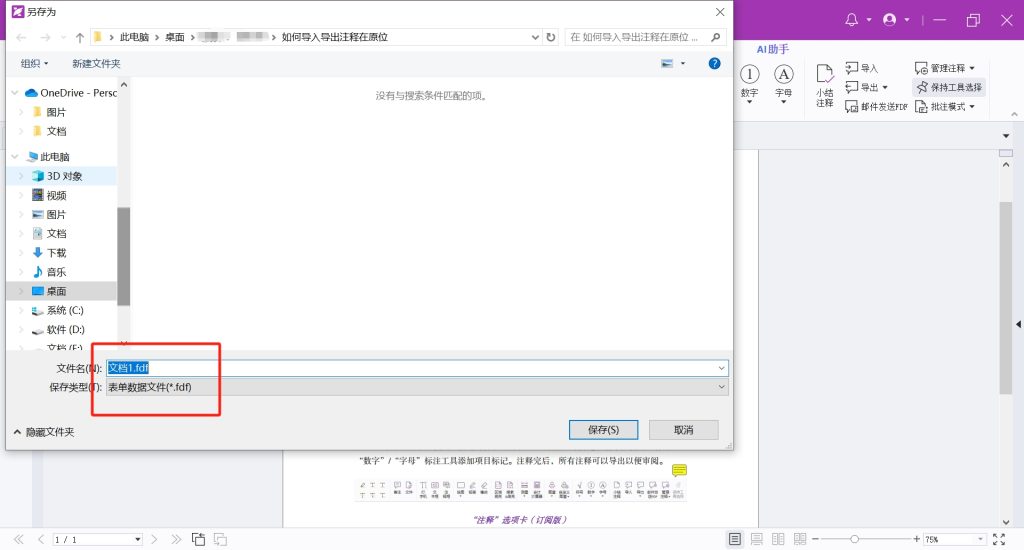Click 导入 import comments
This screenshot has height=550, width=1024.
tap(861, 68)
